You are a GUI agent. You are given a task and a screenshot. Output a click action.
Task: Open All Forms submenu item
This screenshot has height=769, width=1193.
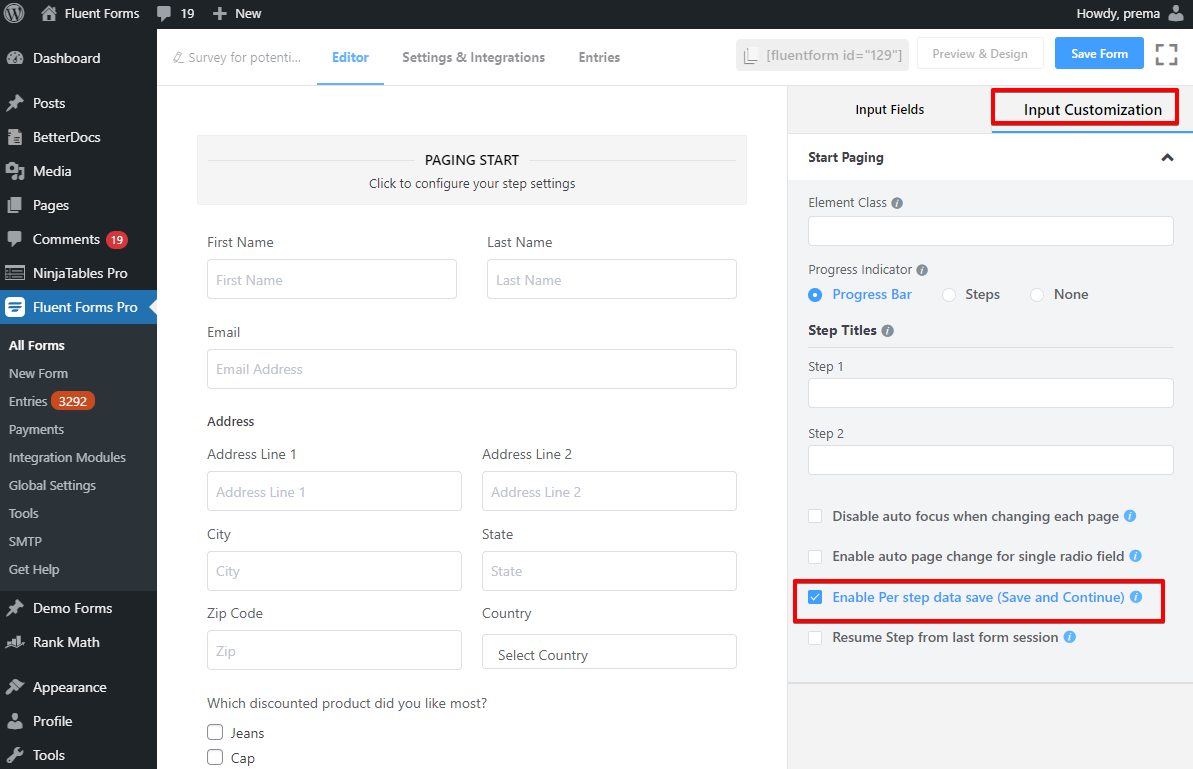[37, 345]
